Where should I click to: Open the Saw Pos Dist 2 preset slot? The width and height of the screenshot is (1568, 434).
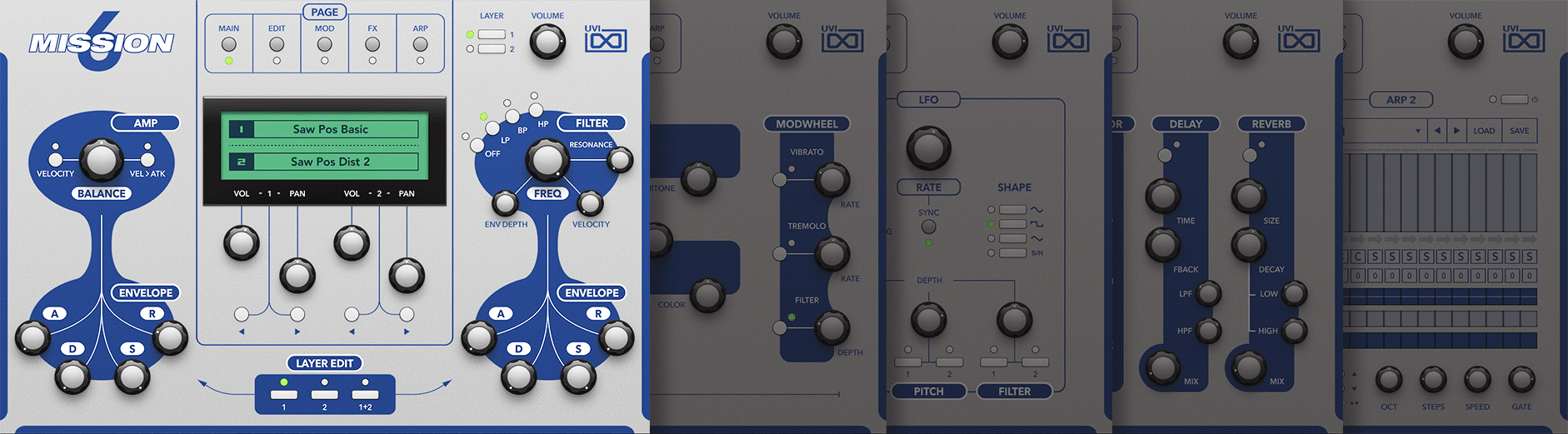point(324,162)
